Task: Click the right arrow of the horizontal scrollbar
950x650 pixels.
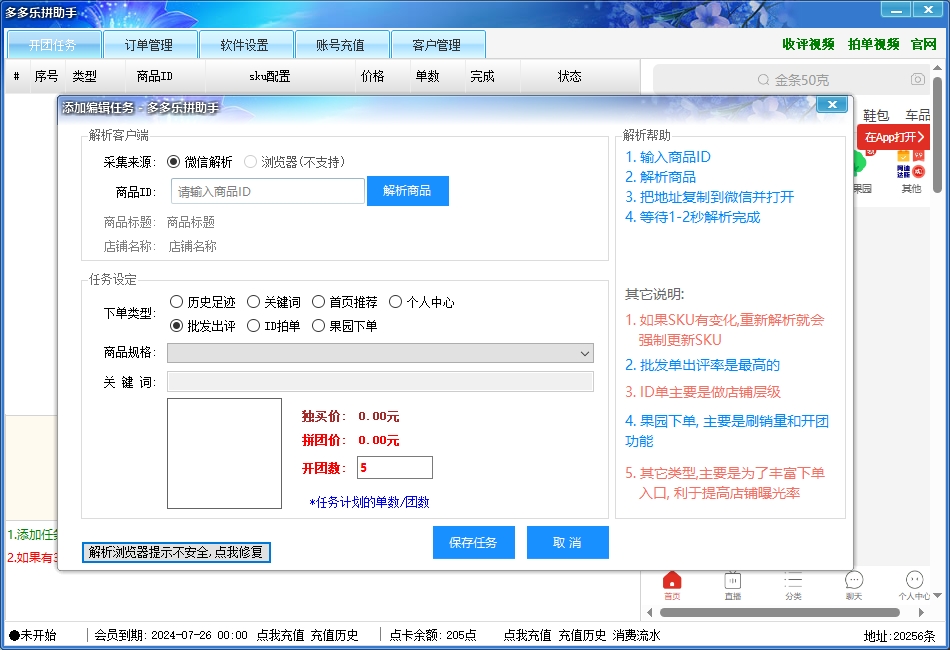Action: (x=922, y=612)
